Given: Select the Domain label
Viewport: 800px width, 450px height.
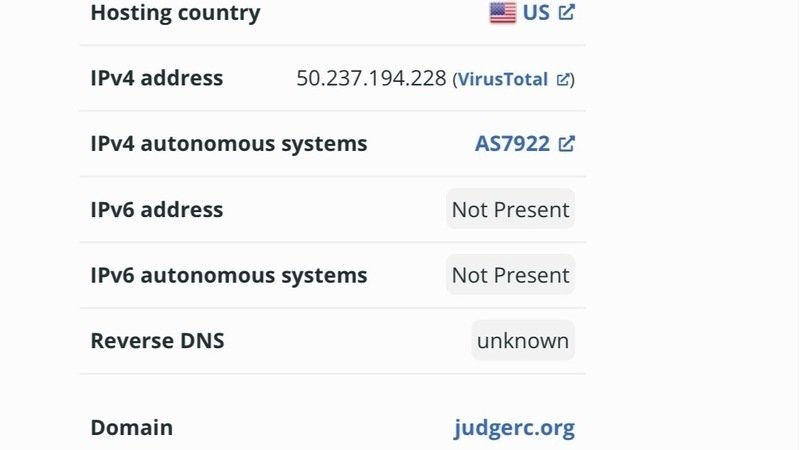Looking at the screenshot, I should tap(132, 428).
